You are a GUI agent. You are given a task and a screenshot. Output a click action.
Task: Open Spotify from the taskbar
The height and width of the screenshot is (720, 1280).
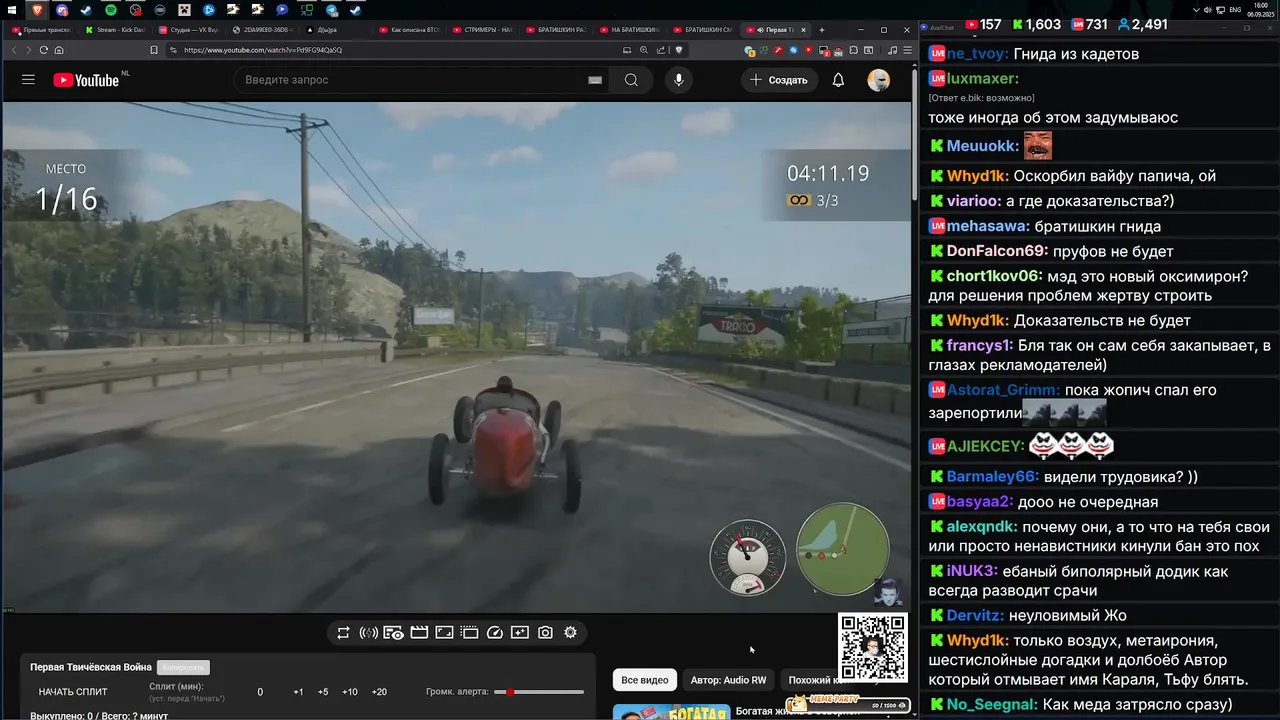click(111, 10)
